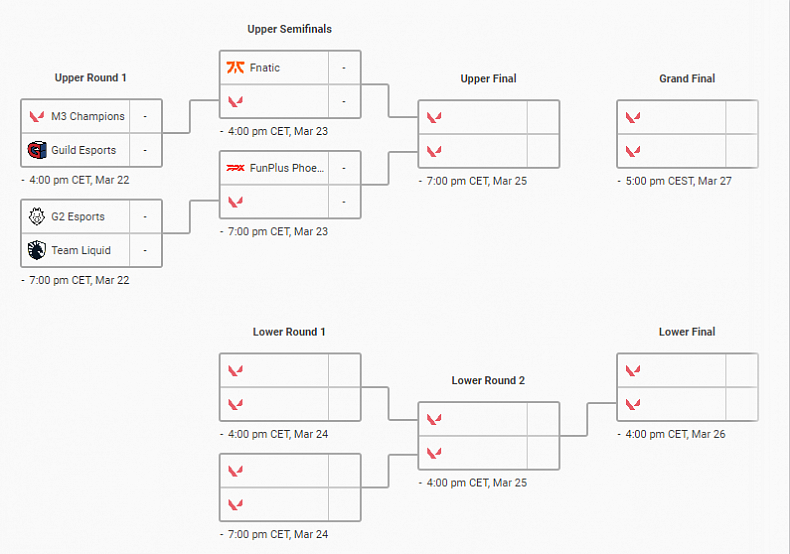Click the M3 Champions Valorant logo
790x554 pixels.
pos(37,116)
